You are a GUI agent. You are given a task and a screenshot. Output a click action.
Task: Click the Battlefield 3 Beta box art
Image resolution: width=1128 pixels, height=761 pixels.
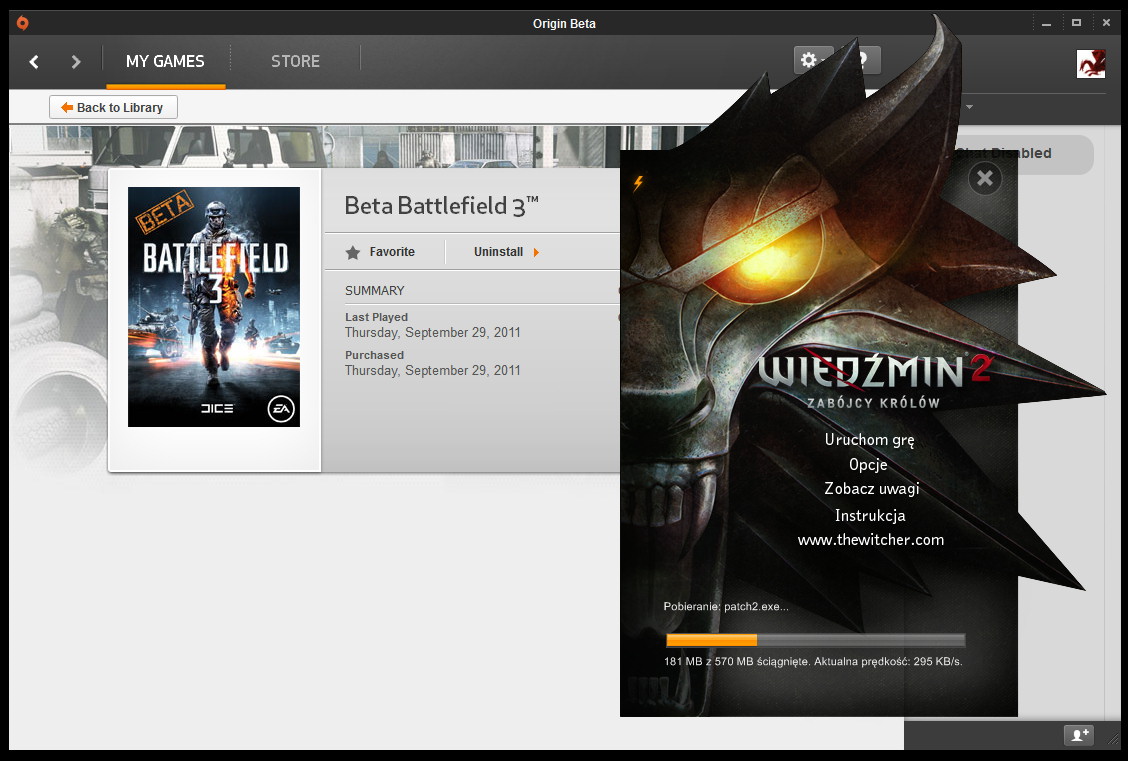(214, 307)
